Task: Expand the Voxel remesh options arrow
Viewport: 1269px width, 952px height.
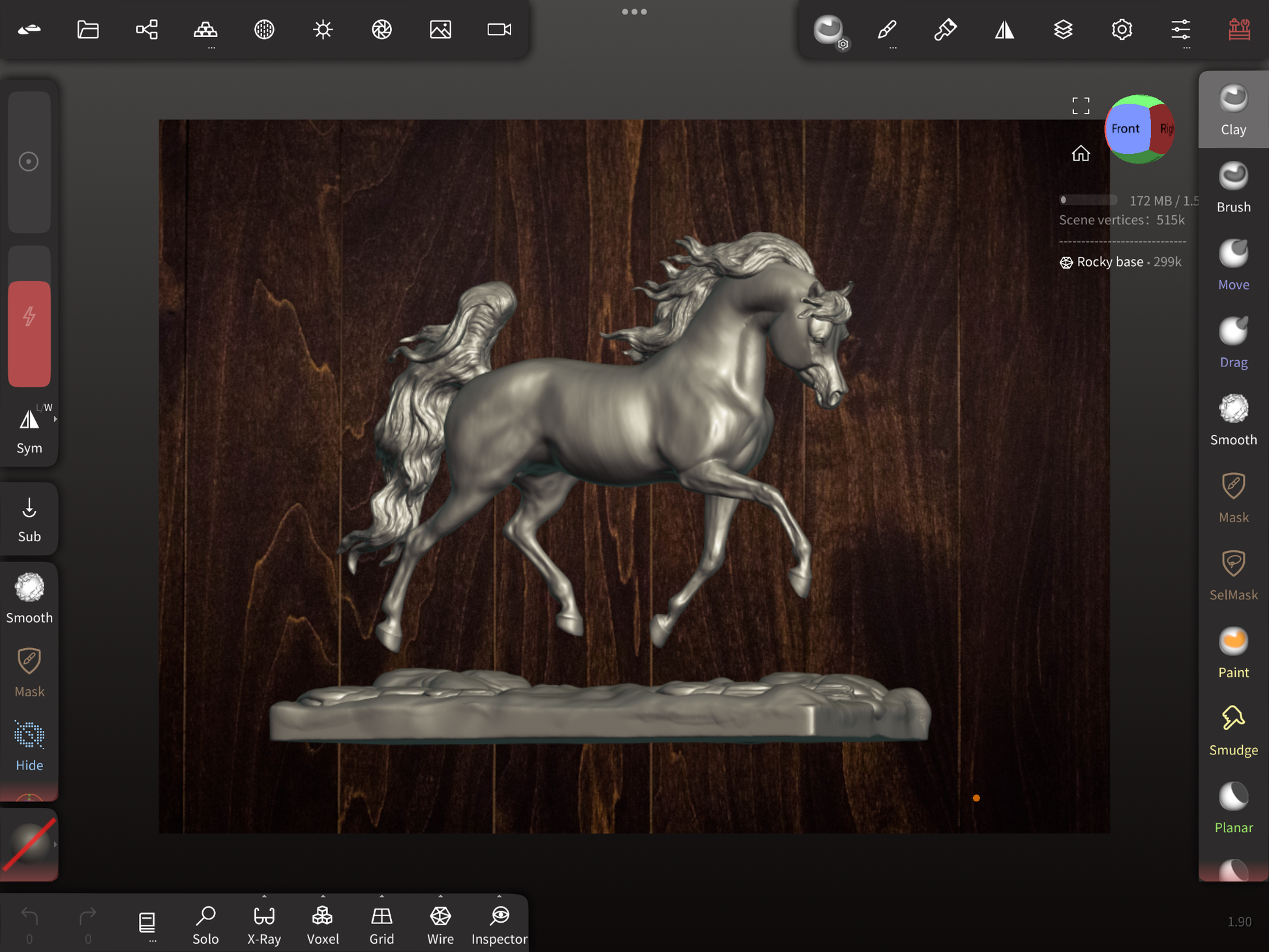Action: click(x=323, y=897)
